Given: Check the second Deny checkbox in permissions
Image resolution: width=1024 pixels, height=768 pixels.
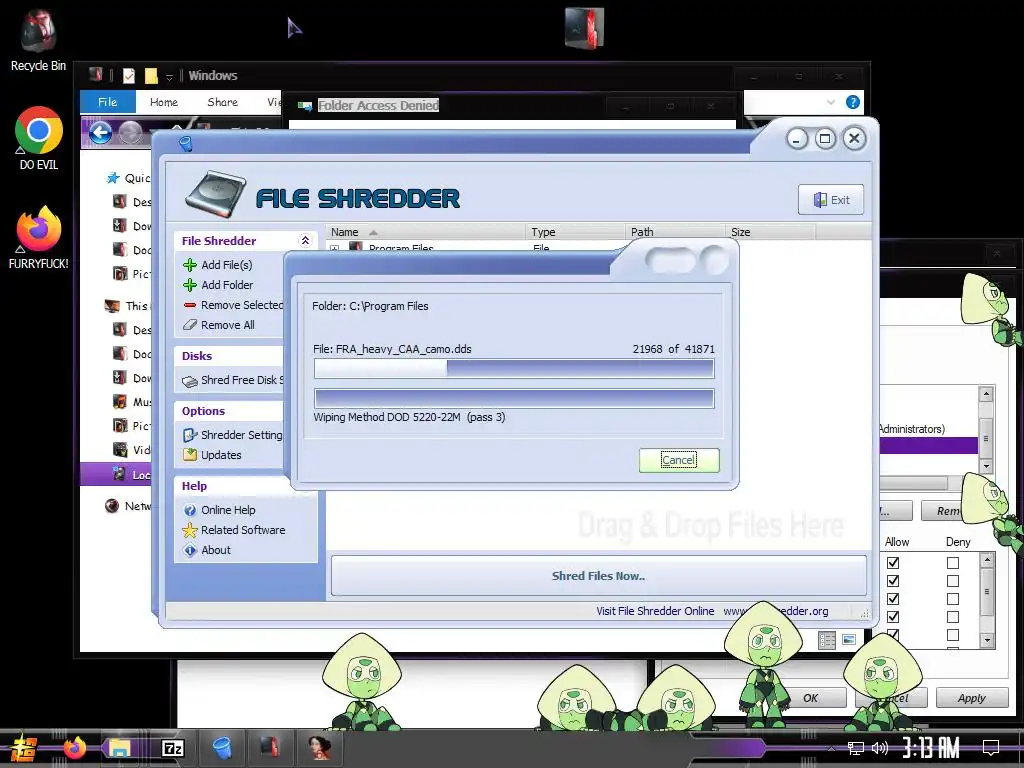Looking at the screenshot, I should [953, 581].
